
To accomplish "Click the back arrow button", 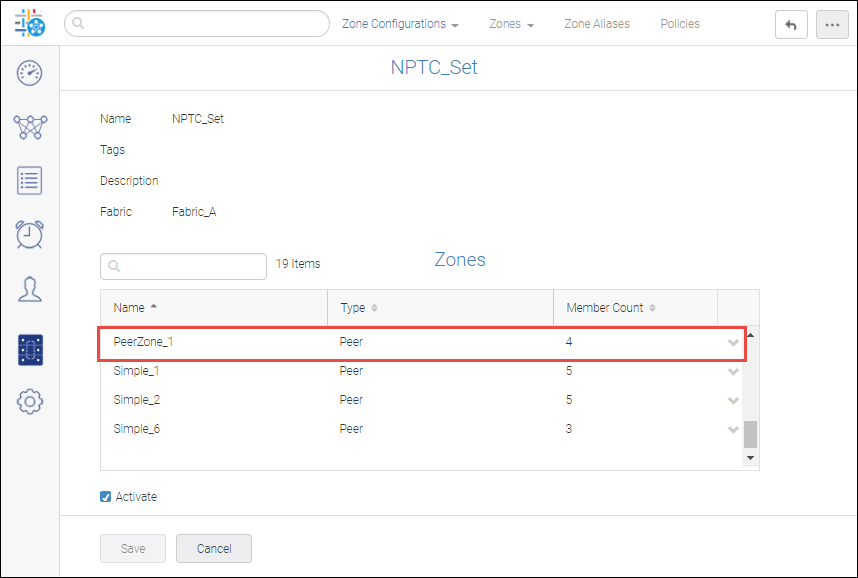I will 791,25.
